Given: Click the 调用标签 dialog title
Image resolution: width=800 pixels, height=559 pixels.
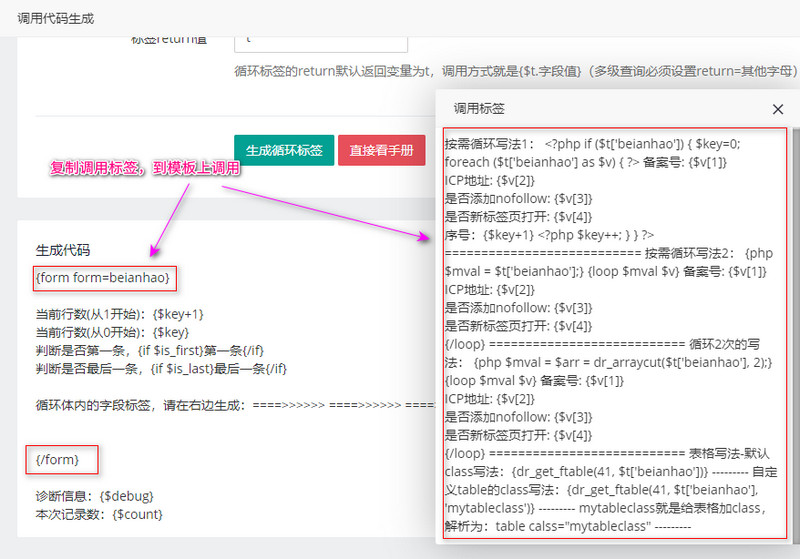Looking at the screenshot, I should click(479, 109).
